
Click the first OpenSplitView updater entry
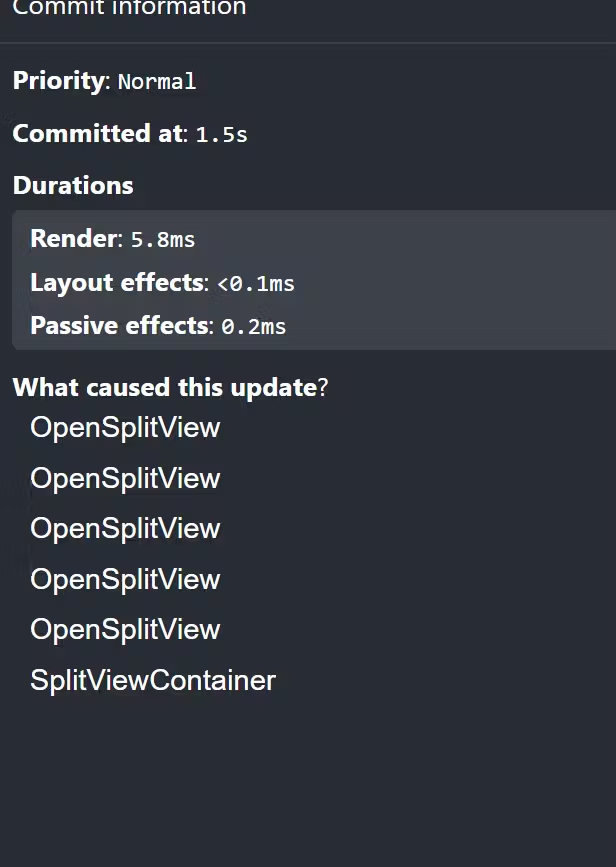pos(125,428)
